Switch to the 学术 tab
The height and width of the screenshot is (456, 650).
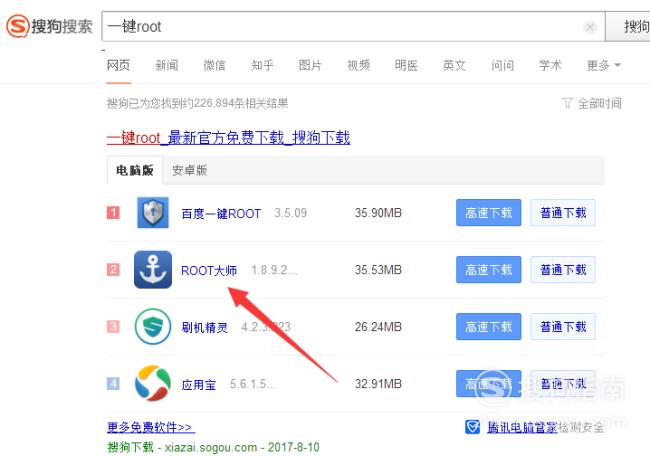550,65
